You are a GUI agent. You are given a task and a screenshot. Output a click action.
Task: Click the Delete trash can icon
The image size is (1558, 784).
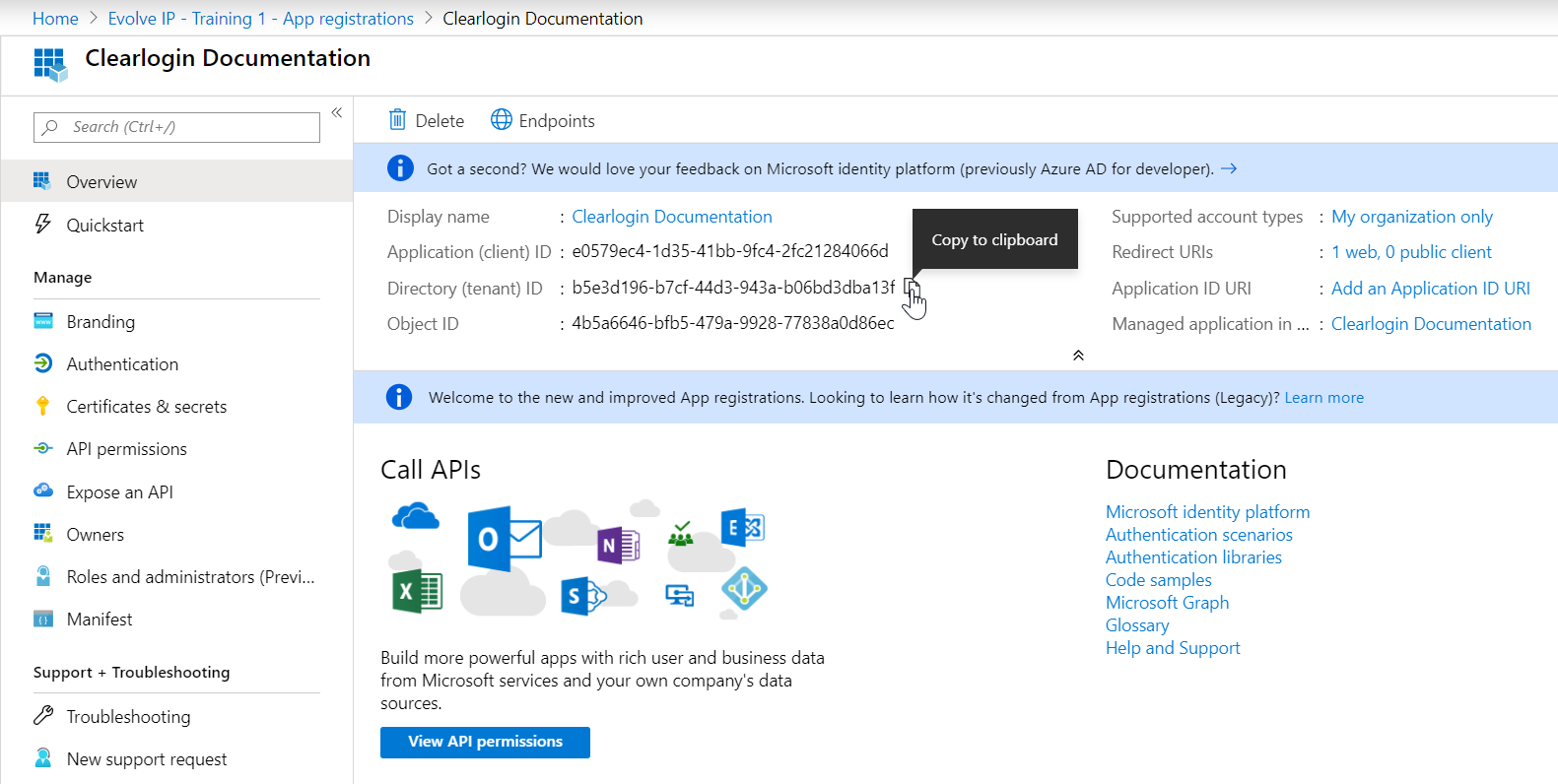(x=397, y=120)
